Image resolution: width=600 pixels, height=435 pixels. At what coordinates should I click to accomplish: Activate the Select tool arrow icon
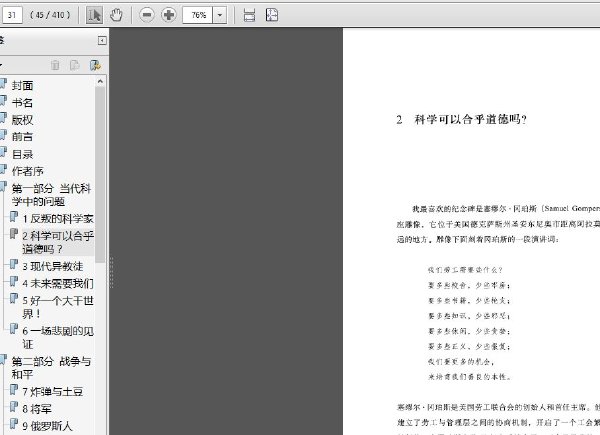point(94,15)
